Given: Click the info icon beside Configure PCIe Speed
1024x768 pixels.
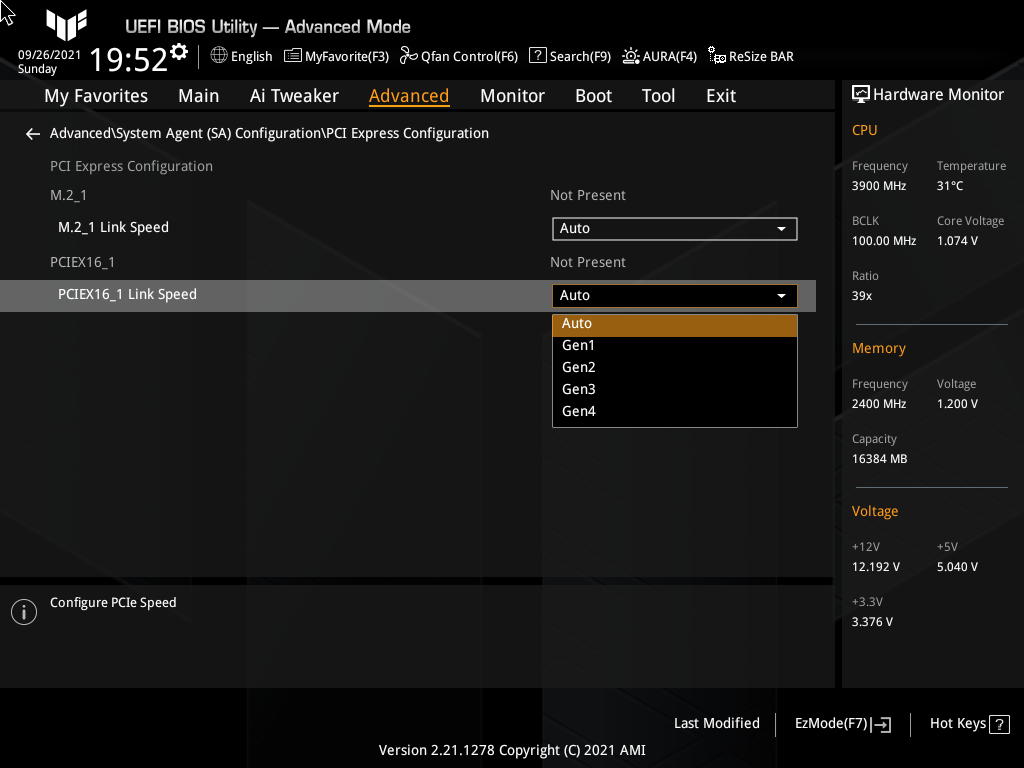Looking at the screenshot, I should click(x=23, y=611).
